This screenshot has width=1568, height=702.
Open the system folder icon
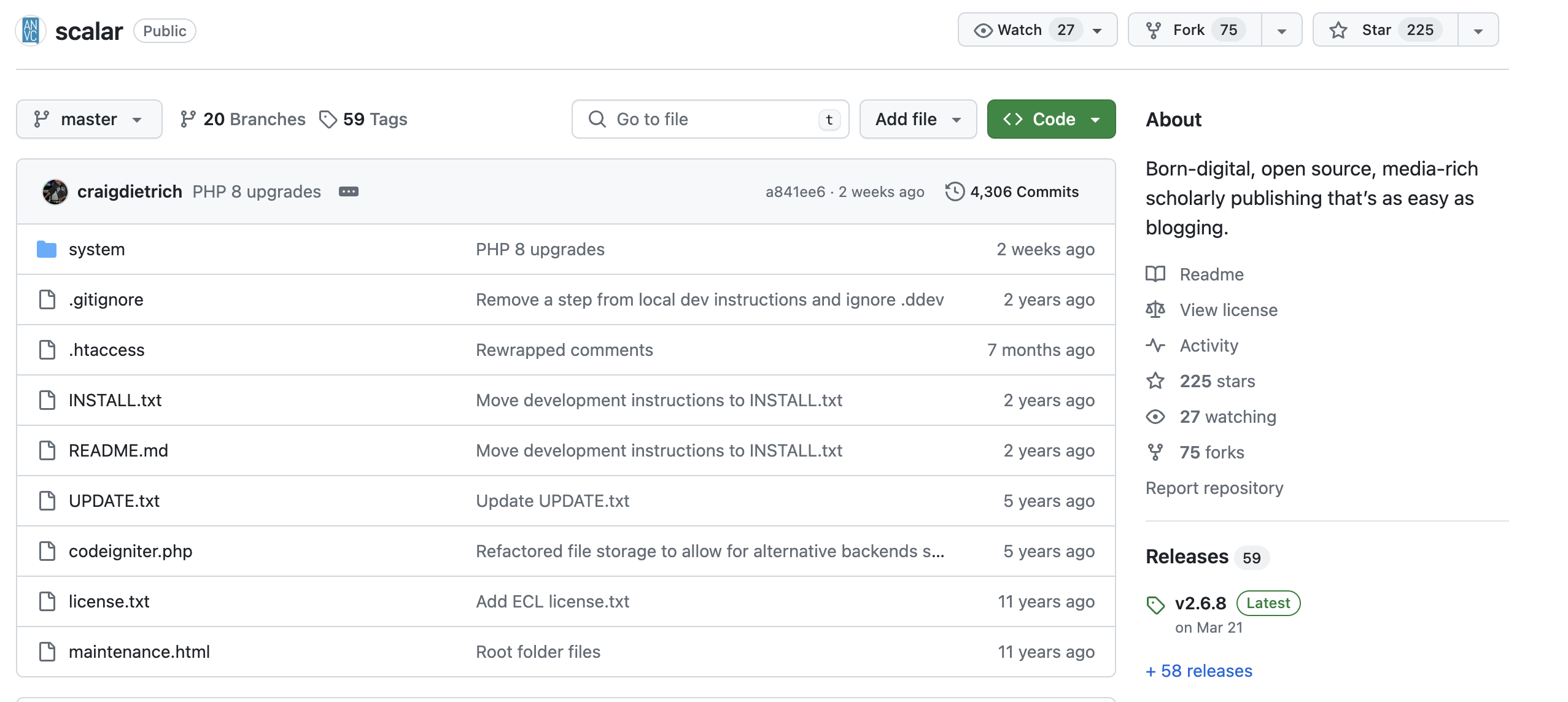point(47,249)
